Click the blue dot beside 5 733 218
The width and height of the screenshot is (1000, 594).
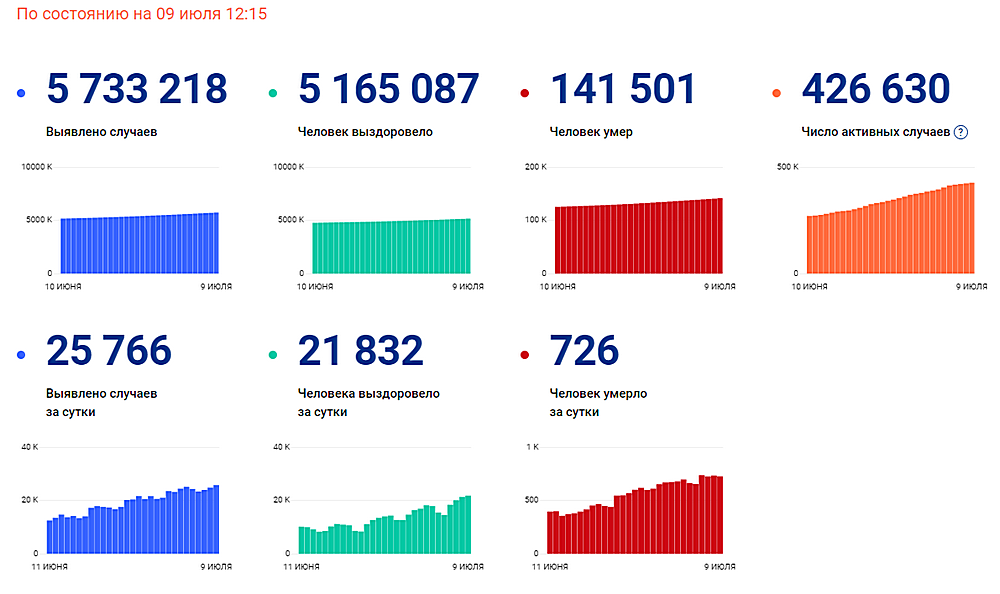coord(21,93)
